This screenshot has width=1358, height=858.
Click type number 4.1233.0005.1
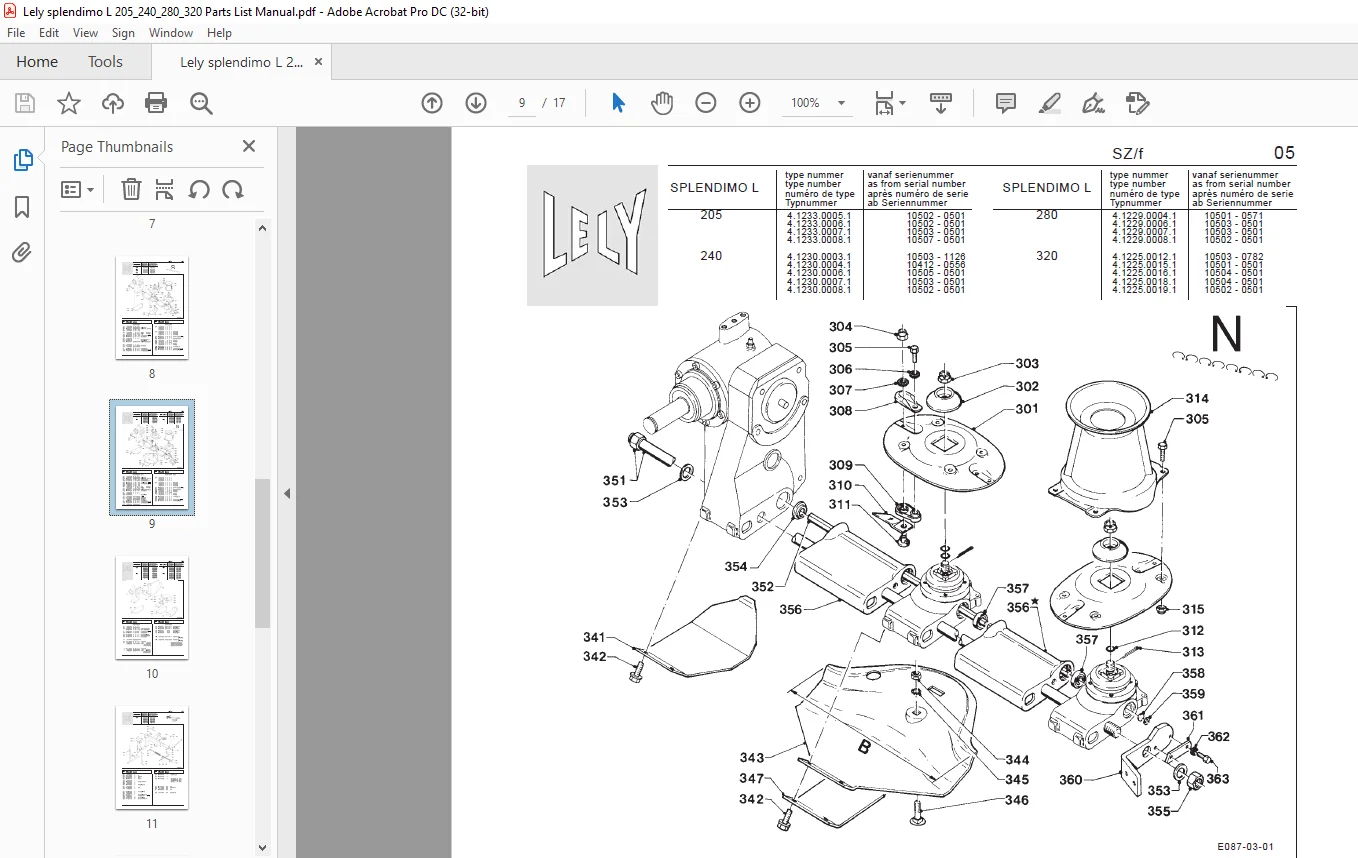tap(819, 215)
